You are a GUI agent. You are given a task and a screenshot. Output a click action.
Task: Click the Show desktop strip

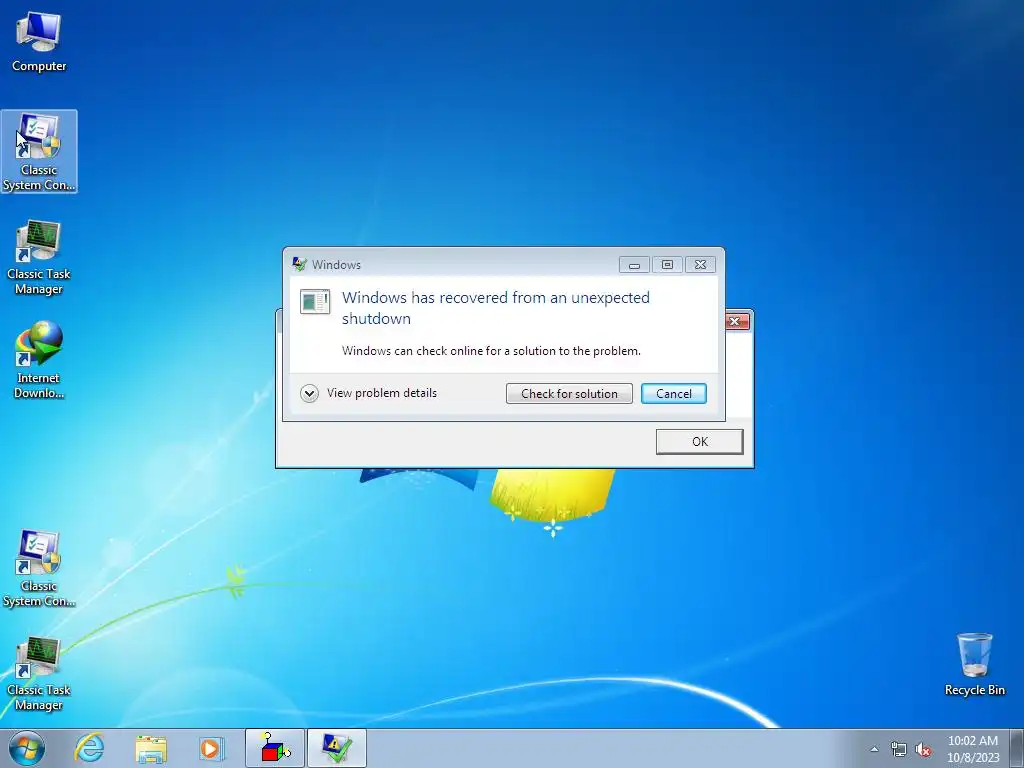(x=1017, y=748)
